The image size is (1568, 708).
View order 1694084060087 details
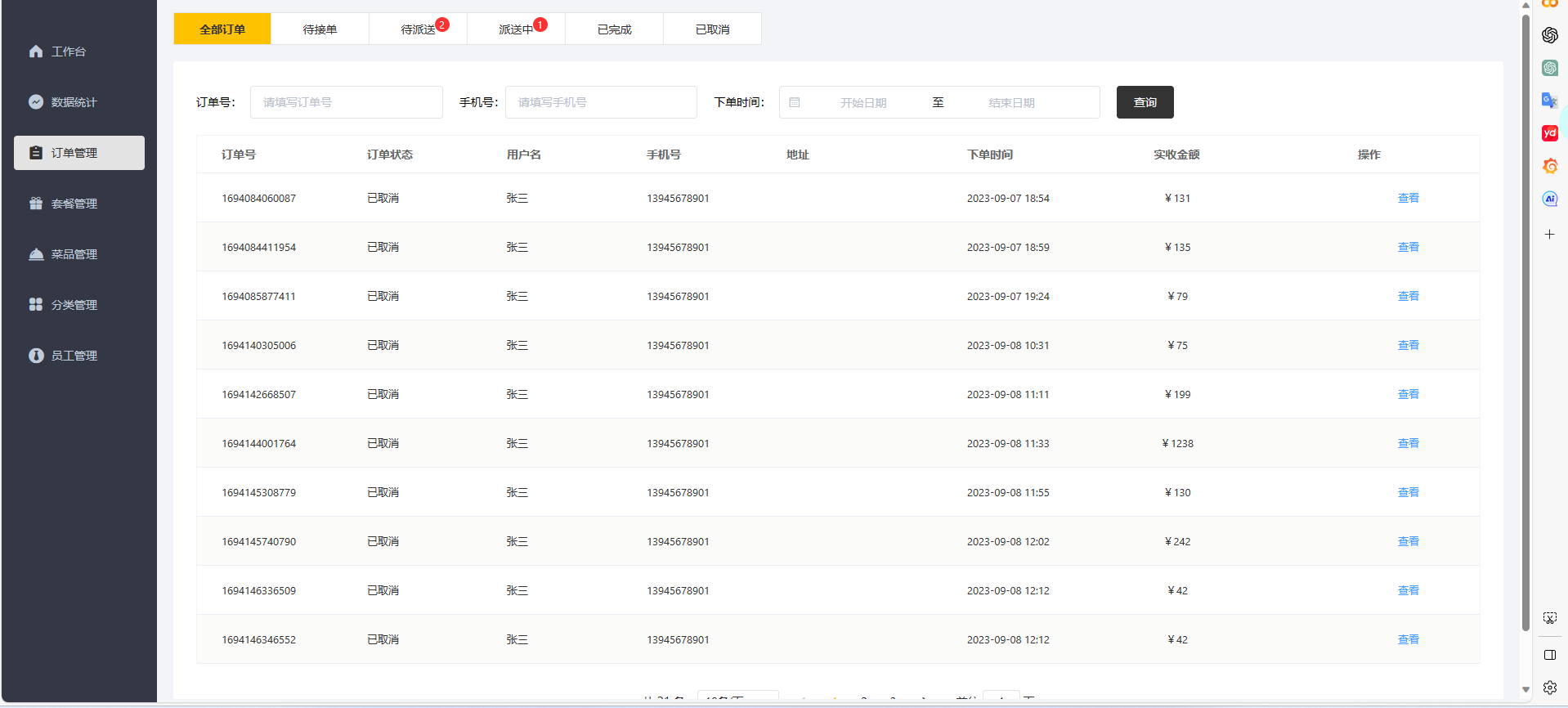coord(1408,198)
